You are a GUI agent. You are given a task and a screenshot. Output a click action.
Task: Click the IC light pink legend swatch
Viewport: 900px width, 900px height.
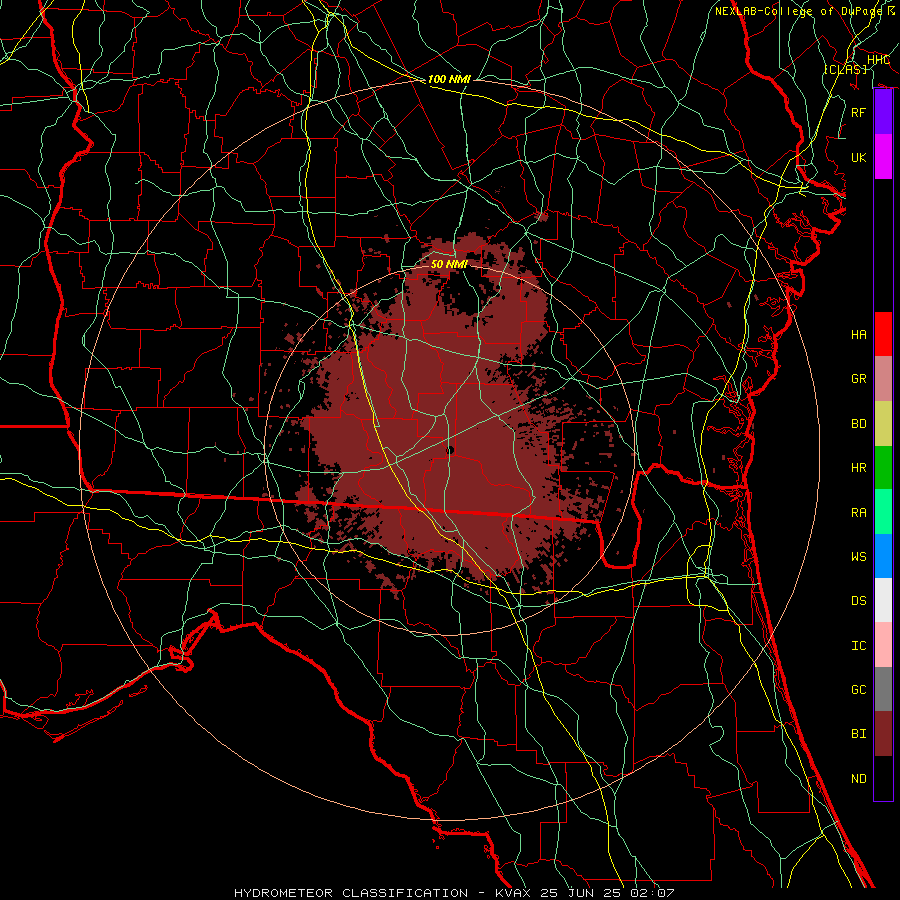(883, 645)
